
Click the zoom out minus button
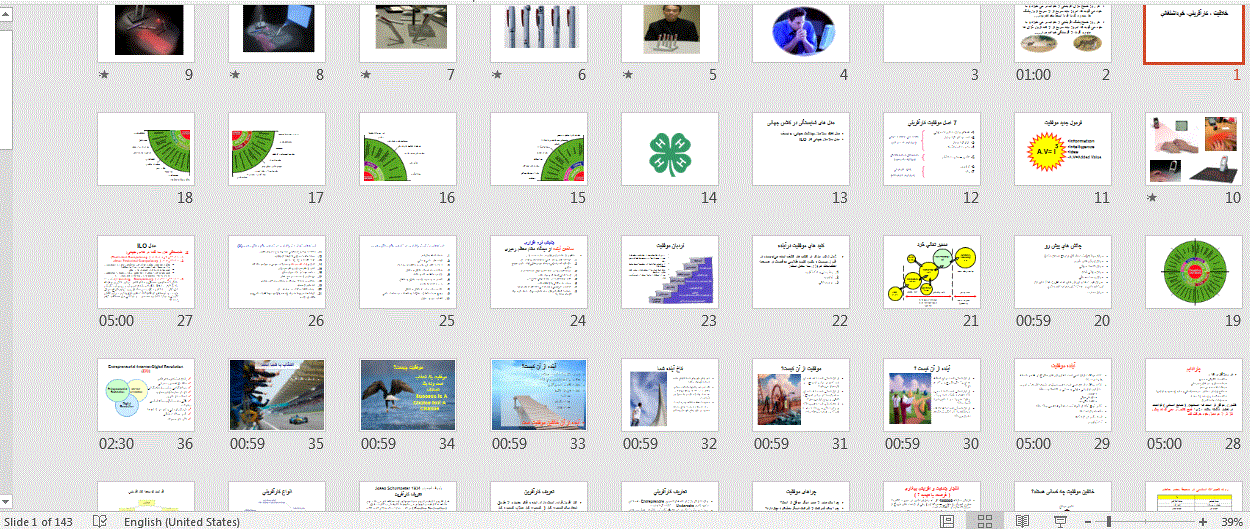pyautogui.click(x=1090, y=522)
